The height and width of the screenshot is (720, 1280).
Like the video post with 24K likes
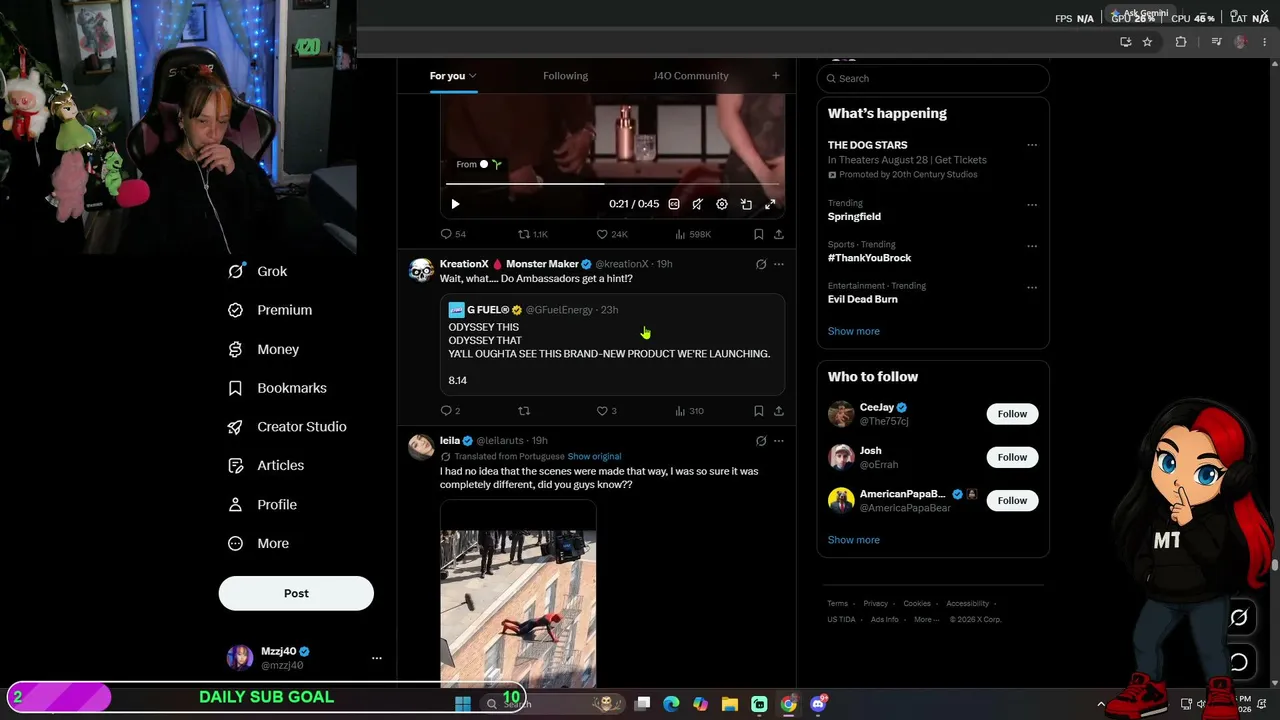[612, 234]
